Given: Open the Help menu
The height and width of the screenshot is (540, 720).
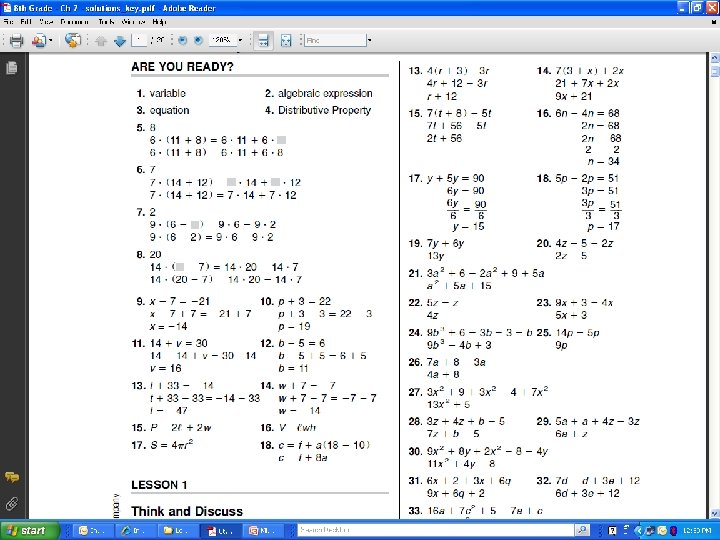Looking at the screenshot, I should pyautogui.click(x=159, y=22).
